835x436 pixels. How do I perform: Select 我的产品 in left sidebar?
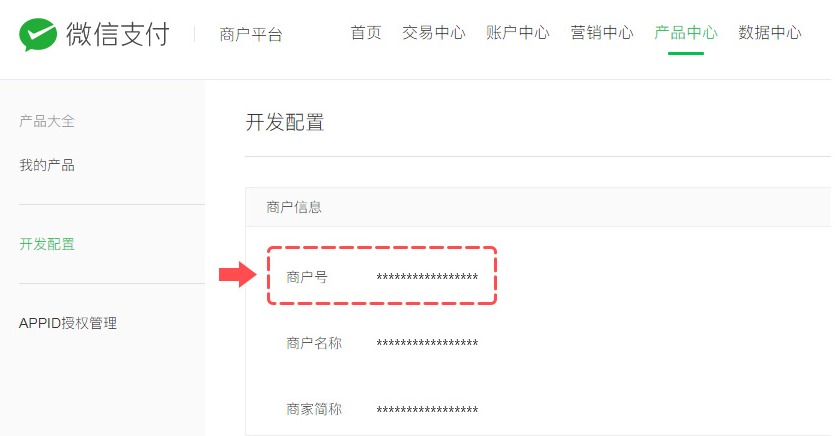point(47,165)
